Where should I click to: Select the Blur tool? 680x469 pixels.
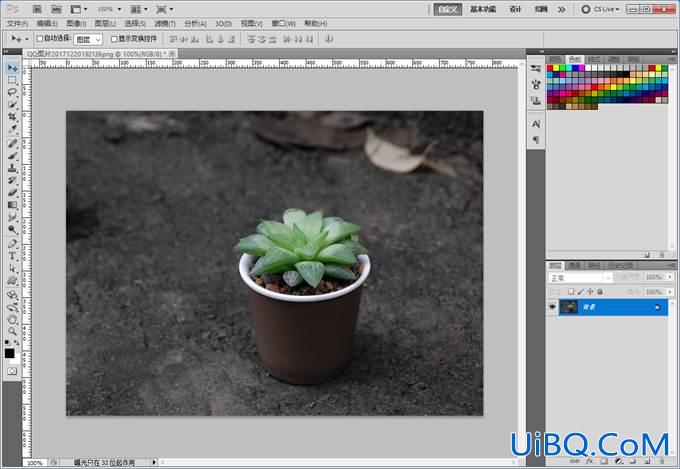pos(12,217)
